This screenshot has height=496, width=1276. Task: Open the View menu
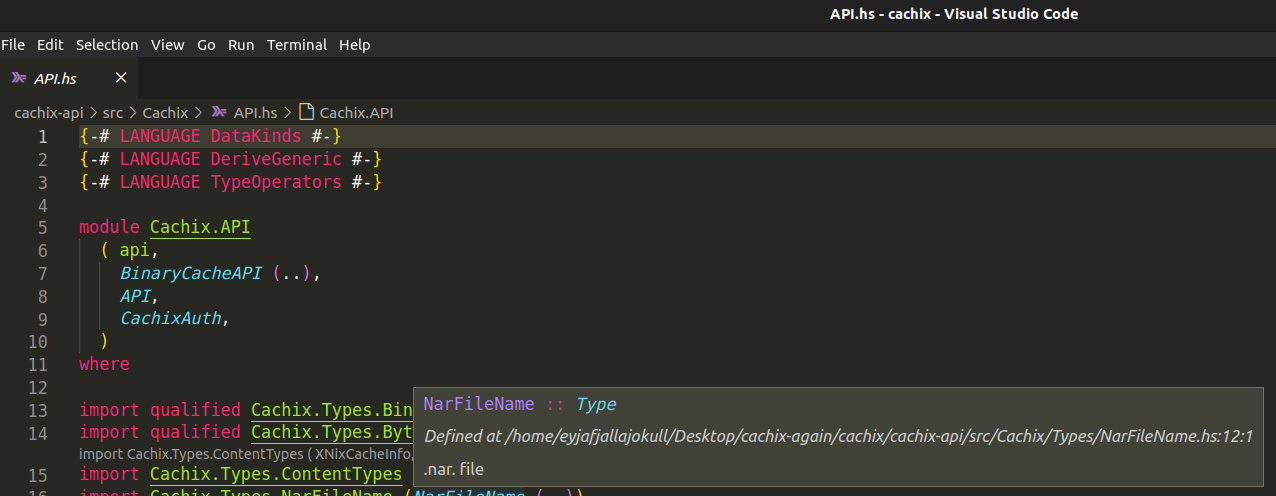coord(168,45)
